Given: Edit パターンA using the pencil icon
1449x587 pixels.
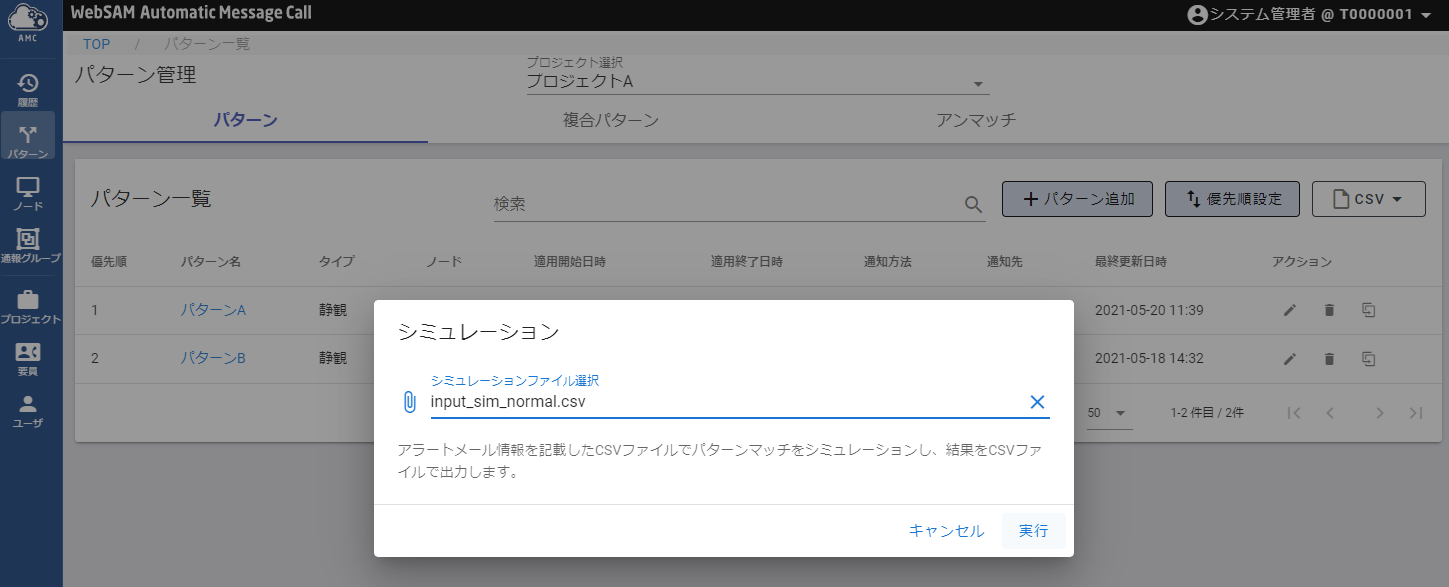Looking at the screenshot, I should click(1290, 310).
